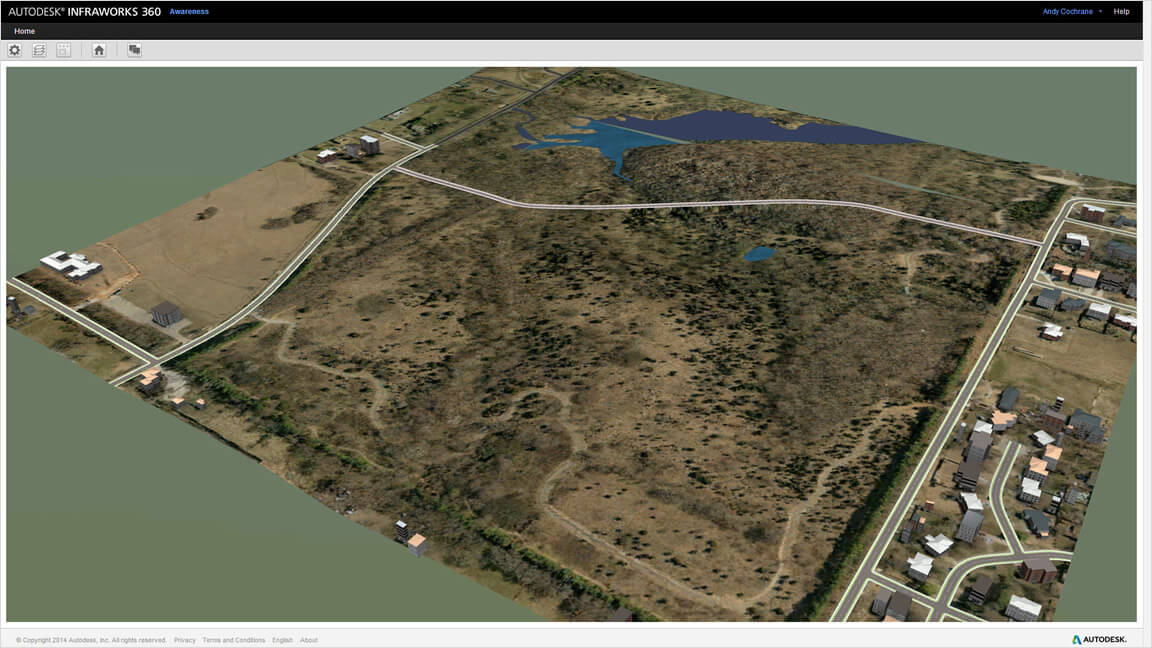Screen dimensions: 1152x648
Task: Click the gray road crossing the terrain
Action: pyautogui.click(x=700, y=205)
